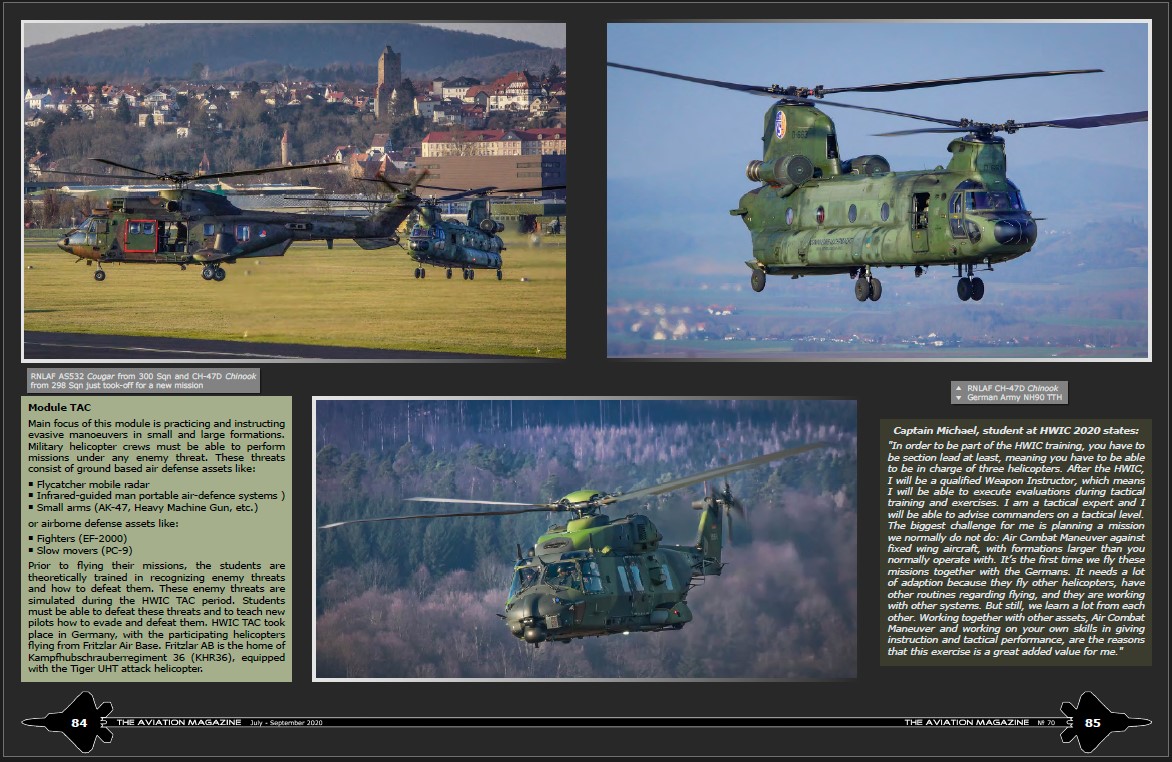This screenshot has height=762, width=1172.
Task: Select the 'Small arms (AK-47, Heavy Machine Gun, etc.)' bullet
Action: [x=146, y=508]
